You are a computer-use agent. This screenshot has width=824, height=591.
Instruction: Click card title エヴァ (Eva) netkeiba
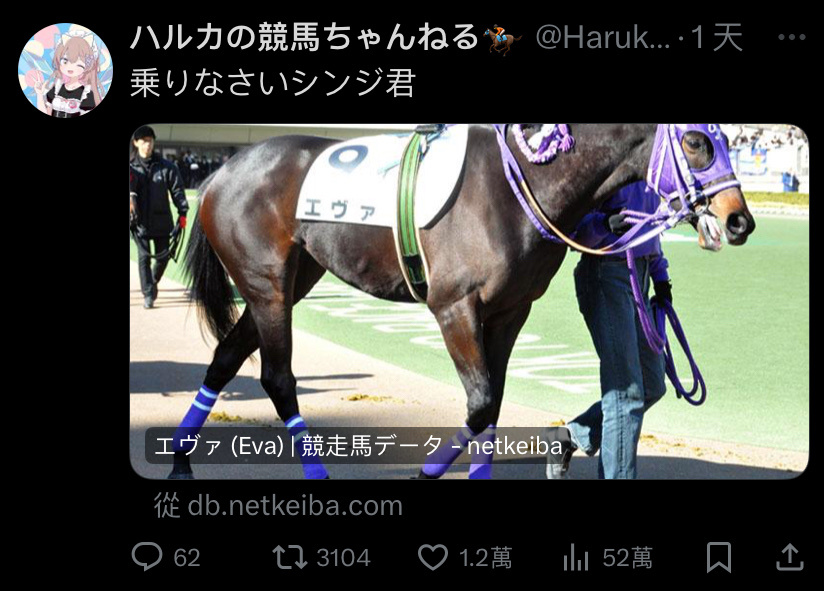pos(358,446)
